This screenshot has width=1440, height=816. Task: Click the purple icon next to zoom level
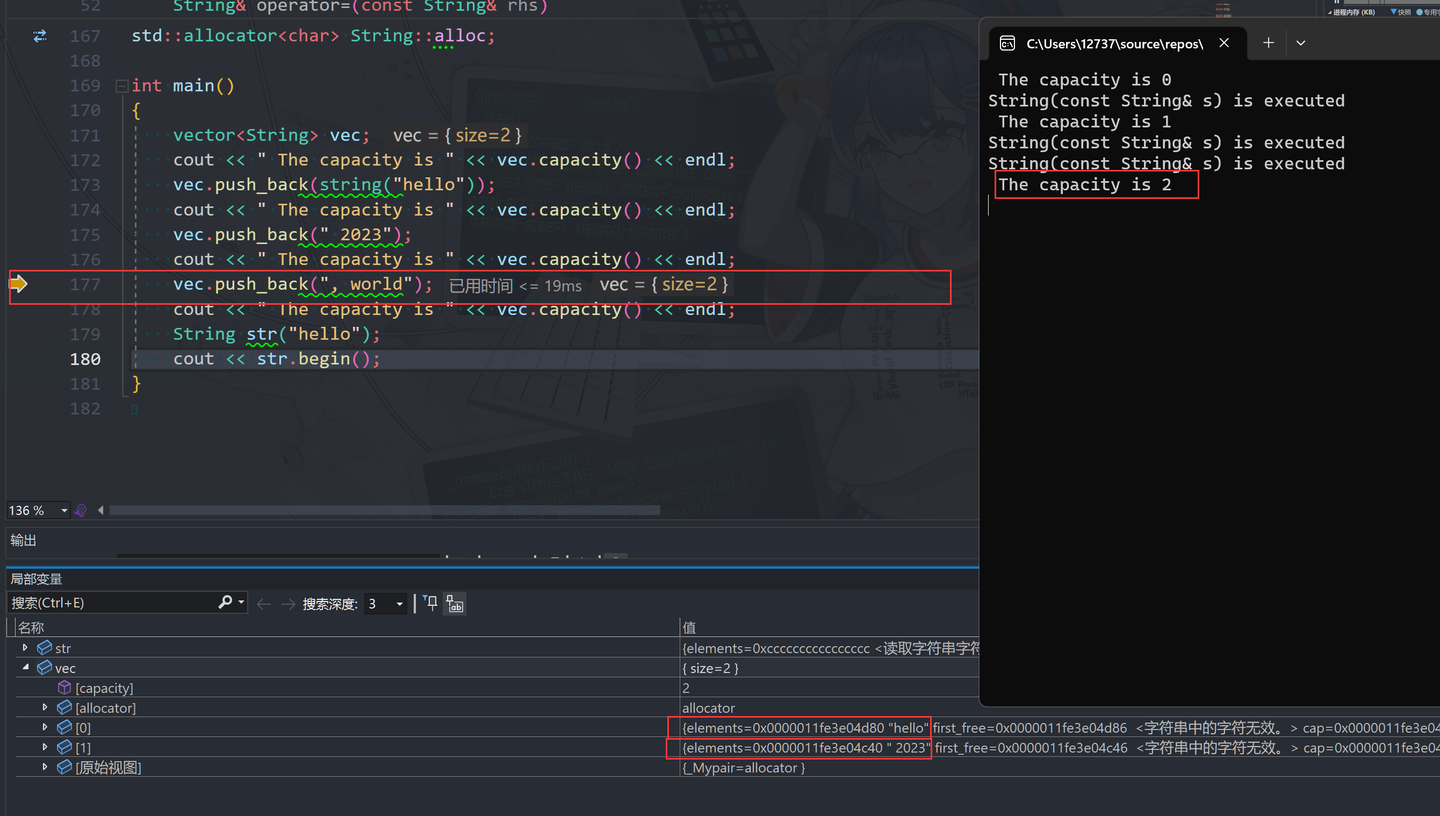coord(80,510)
